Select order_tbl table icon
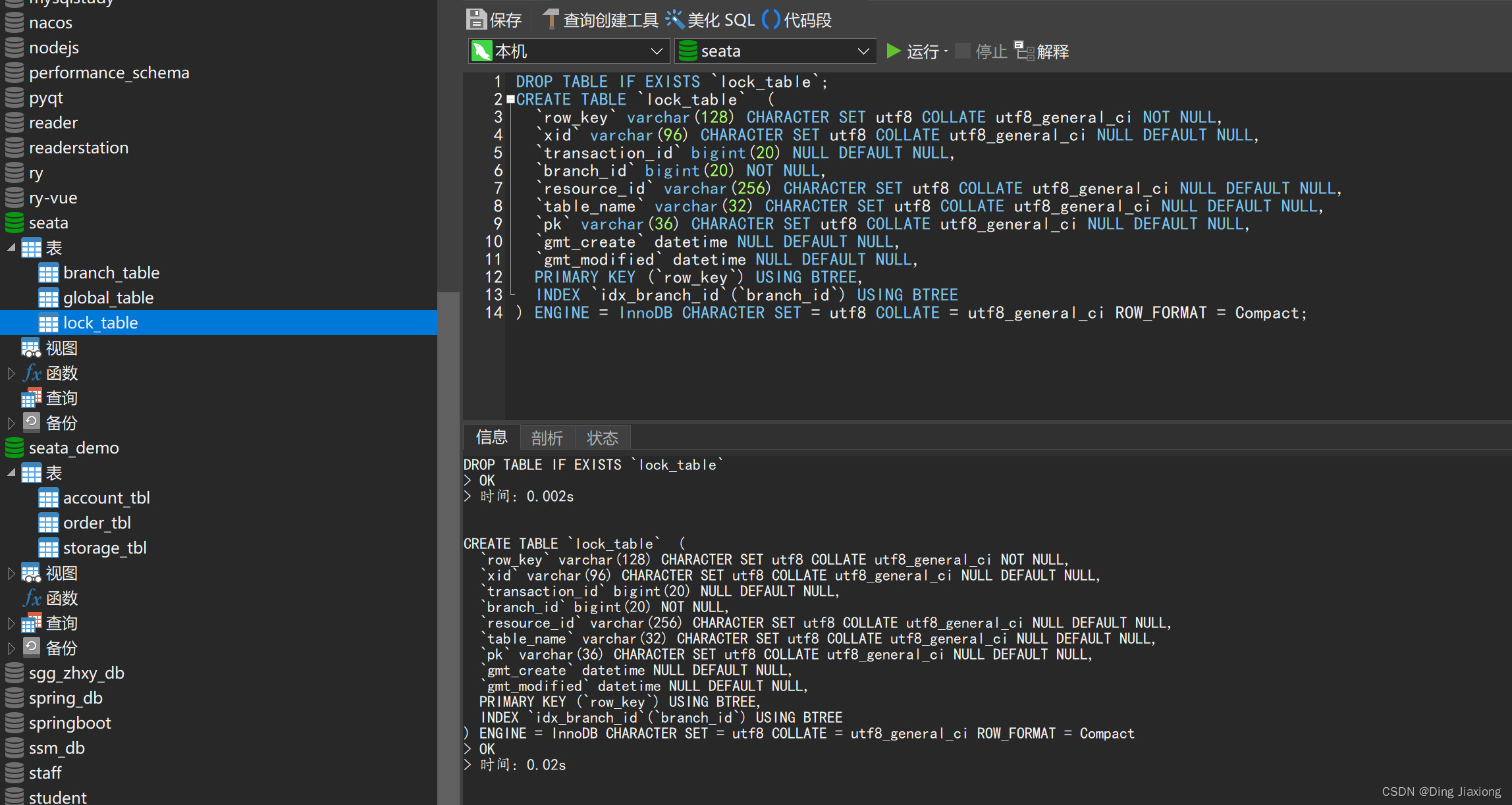 point(48,523)
